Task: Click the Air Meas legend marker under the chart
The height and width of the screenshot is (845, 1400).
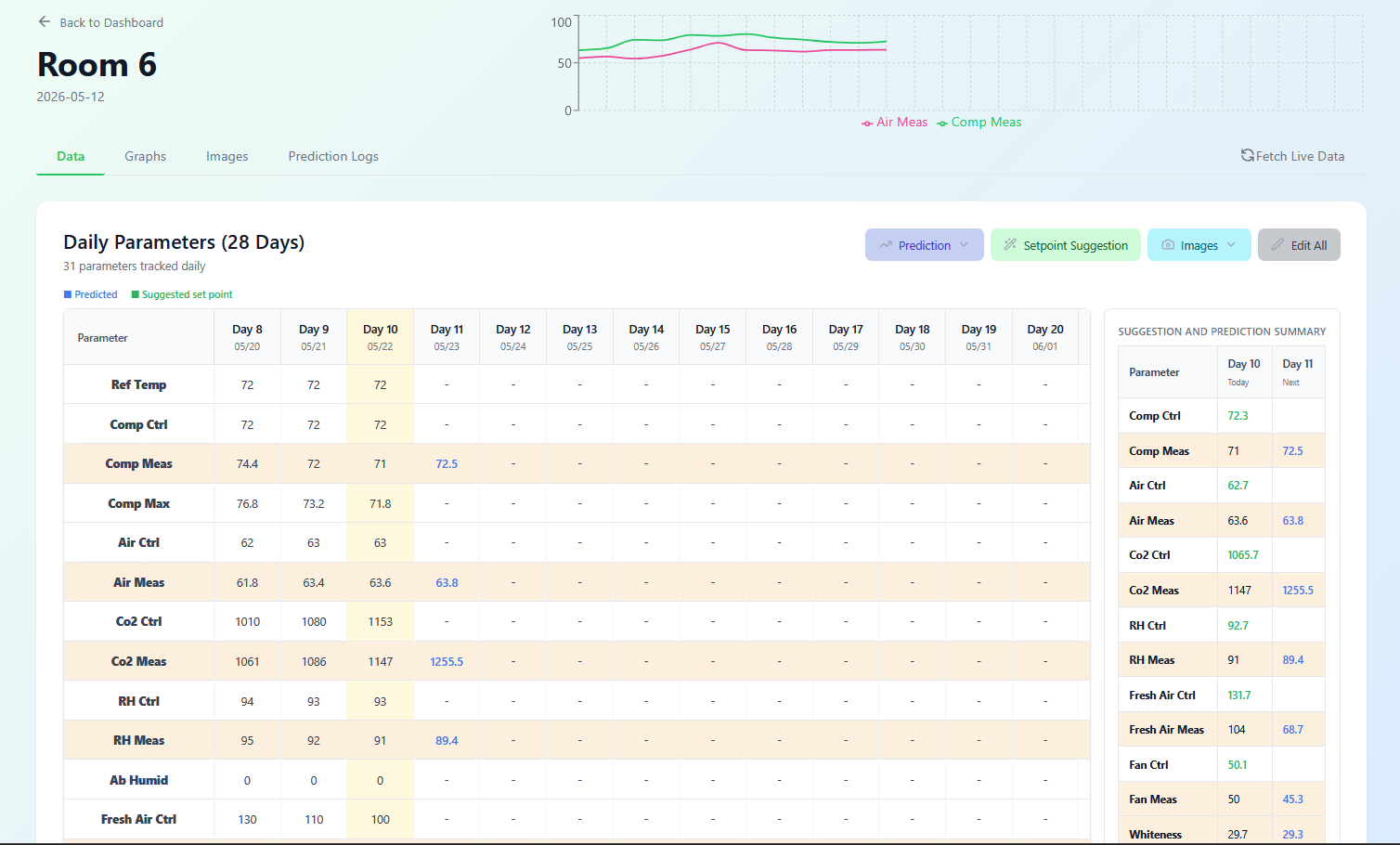Action: (867, 123)
